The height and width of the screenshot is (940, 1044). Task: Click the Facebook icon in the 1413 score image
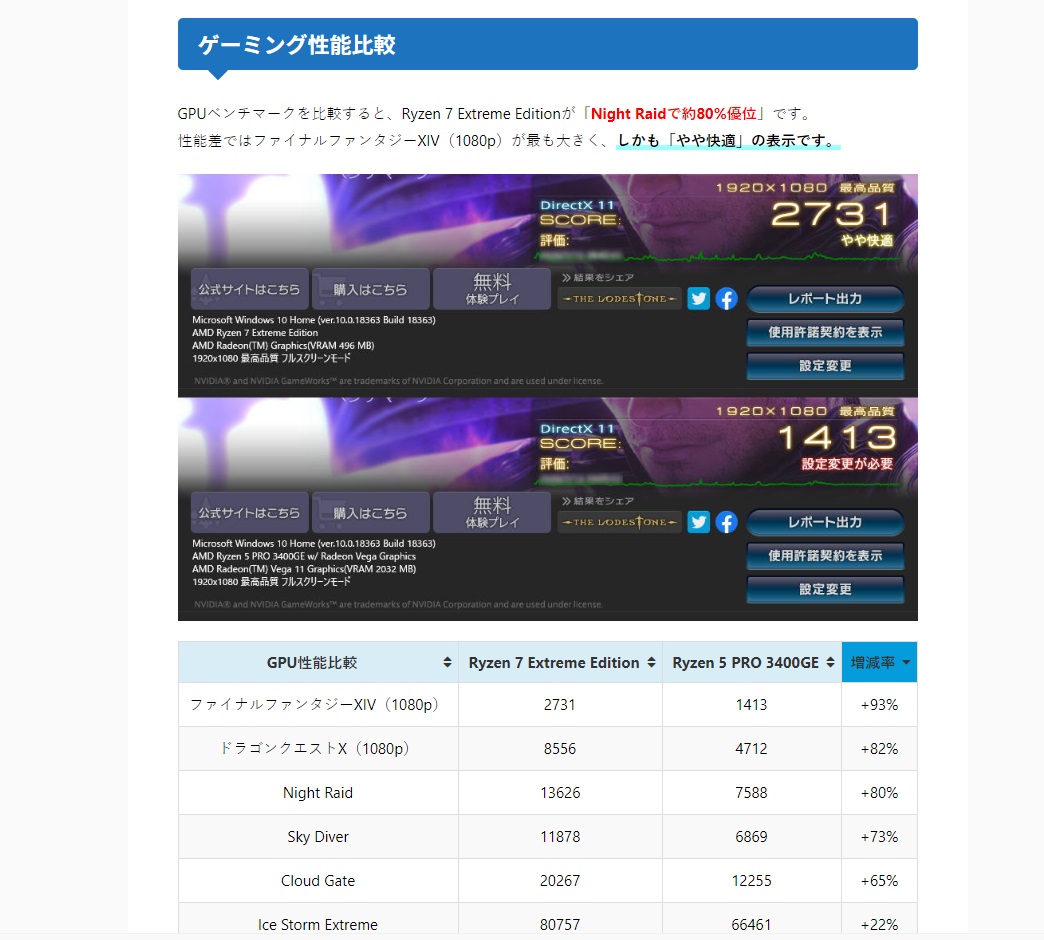point(726,522)
